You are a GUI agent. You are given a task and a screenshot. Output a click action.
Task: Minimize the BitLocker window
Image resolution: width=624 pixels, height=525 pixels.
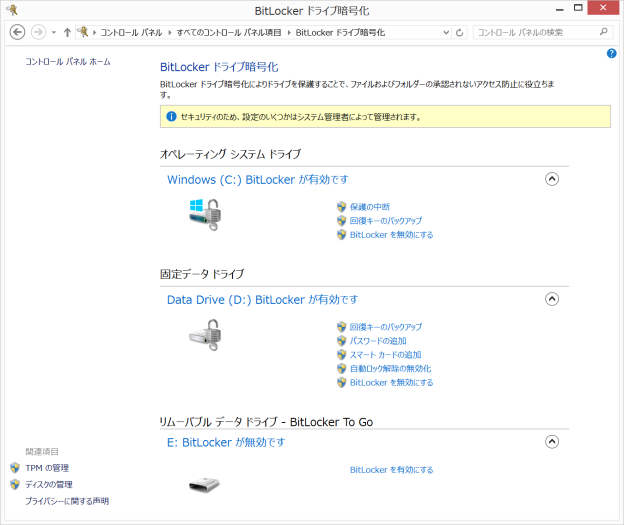pos(560,9)
